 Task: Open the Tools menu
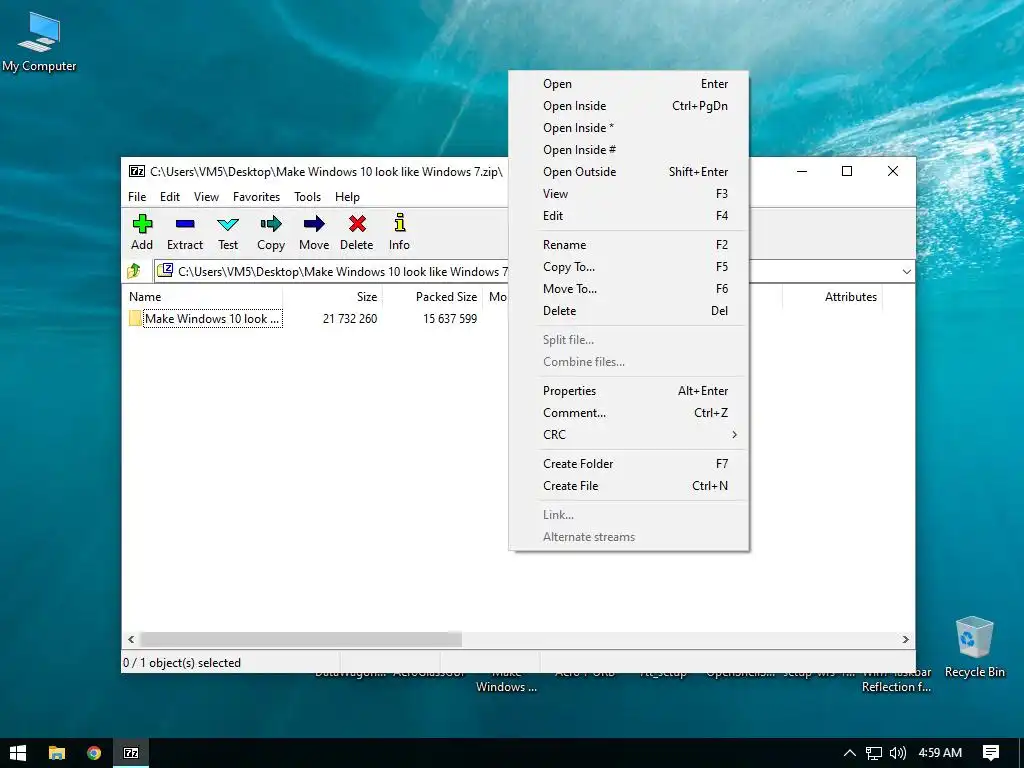click(x=307, y=197)
